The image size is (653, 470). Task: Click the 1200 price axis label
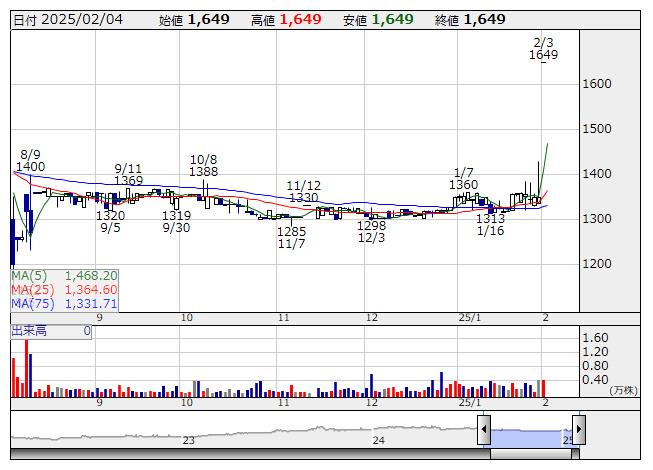[x=597, y=264]
